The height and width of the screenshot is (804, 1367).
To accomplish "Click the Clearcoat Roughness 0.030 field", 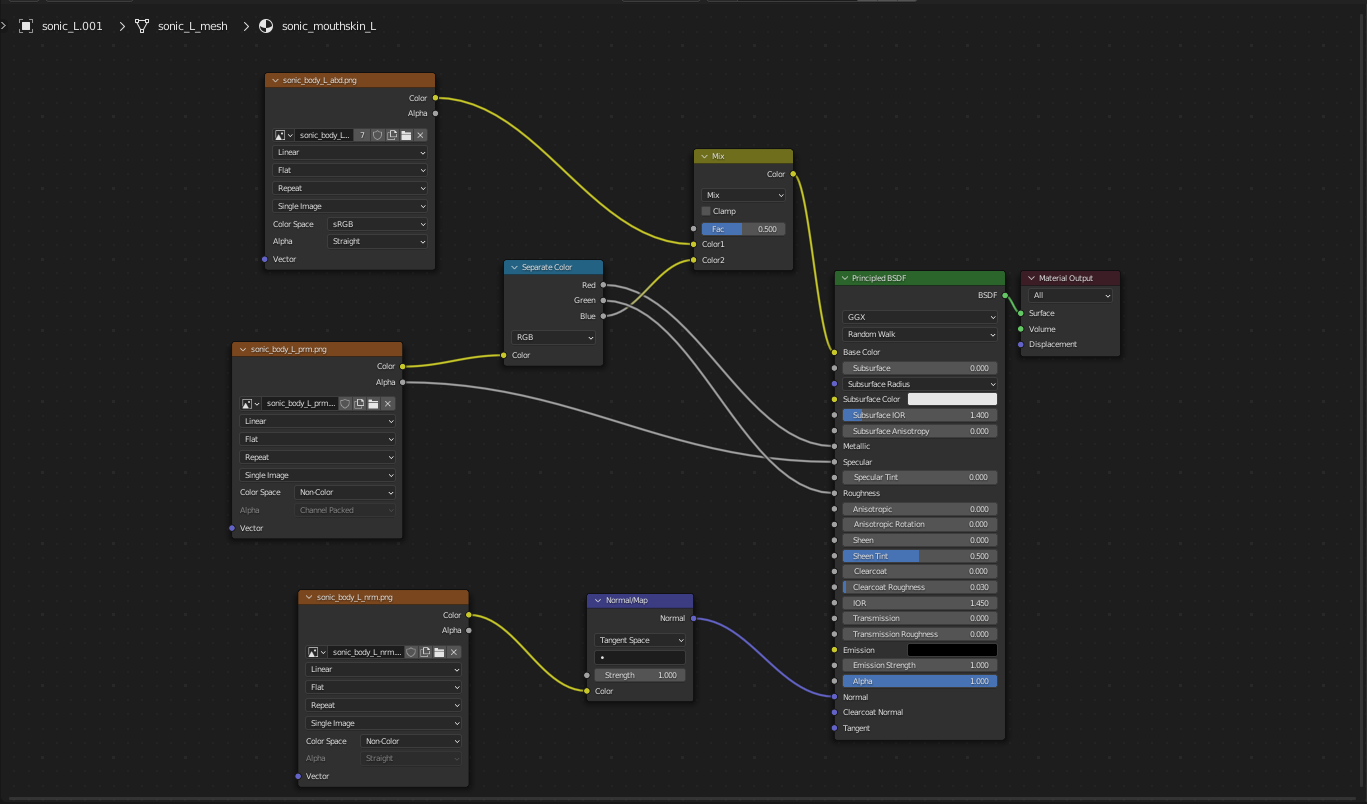I will (x=920, y=587).
